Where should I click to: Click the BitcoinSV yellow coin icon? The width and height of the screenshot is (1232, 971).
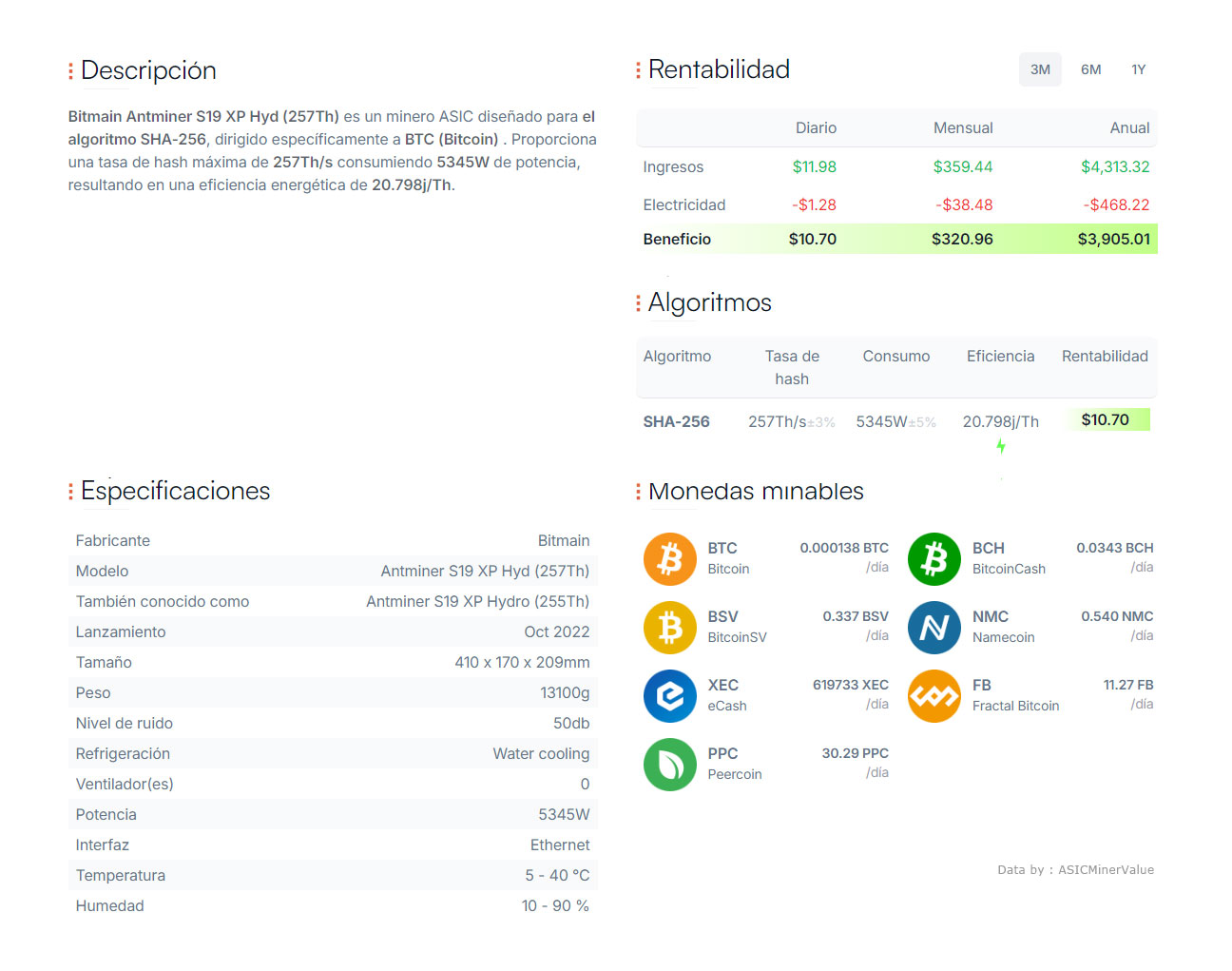[670, 628]
